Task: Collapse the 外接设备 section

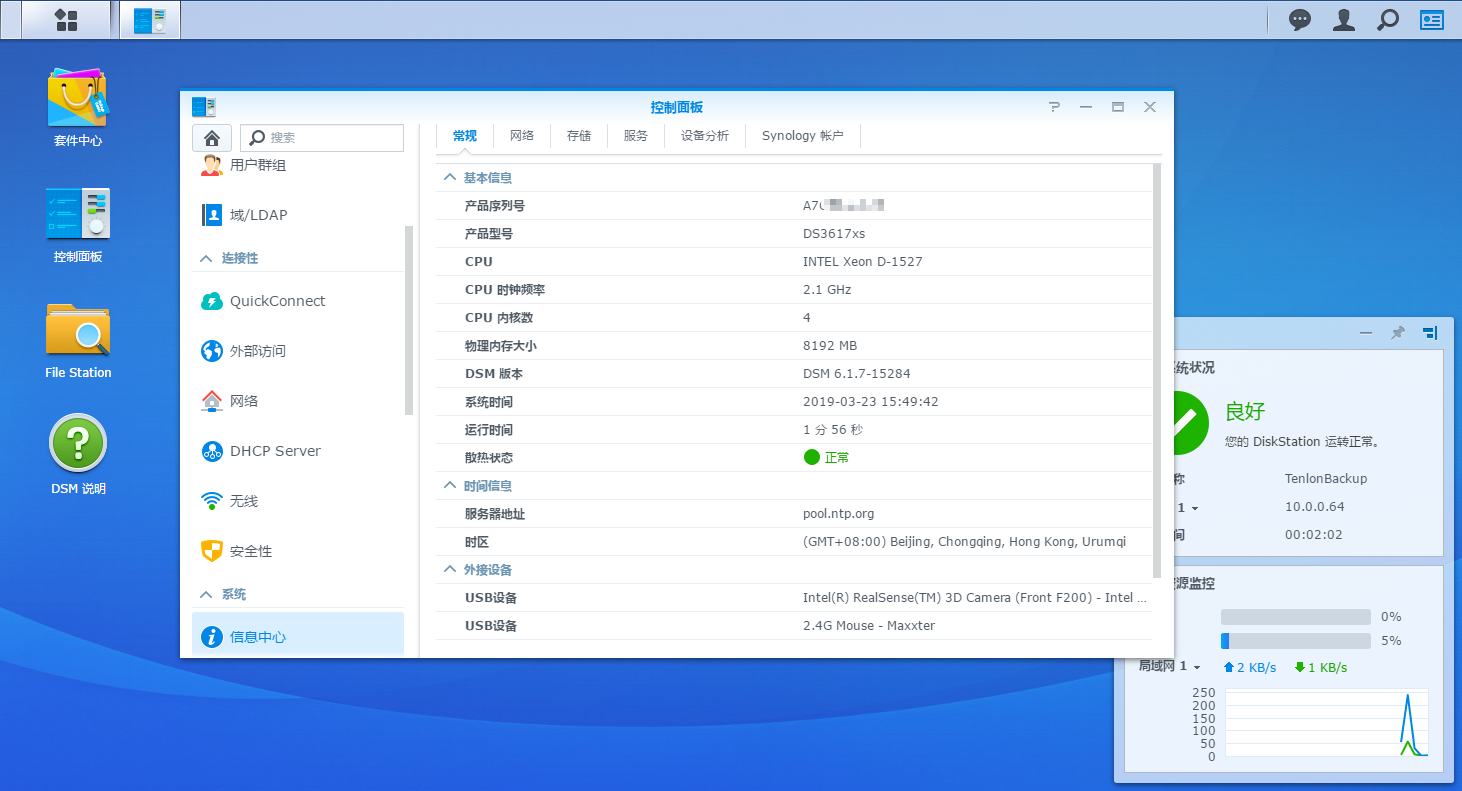Action: pyautogui.click(x=450, y=569)
